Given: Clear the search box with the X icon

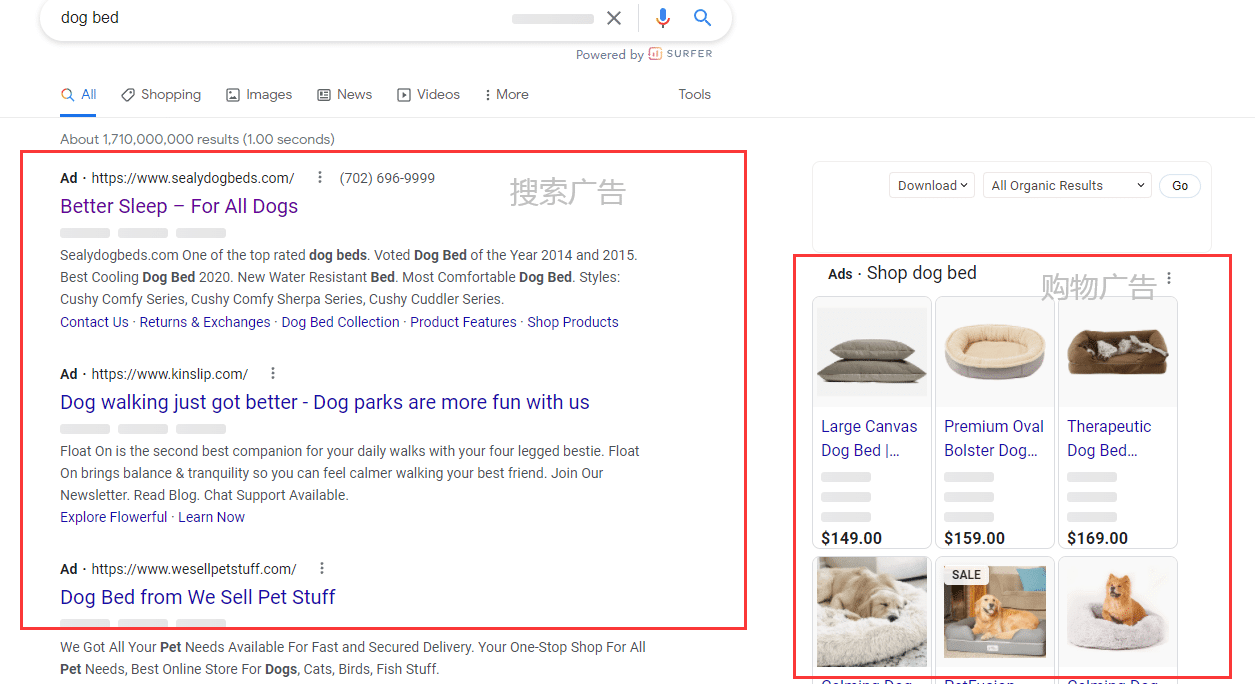Looking at the screenshot, I should tap(614, 18).
